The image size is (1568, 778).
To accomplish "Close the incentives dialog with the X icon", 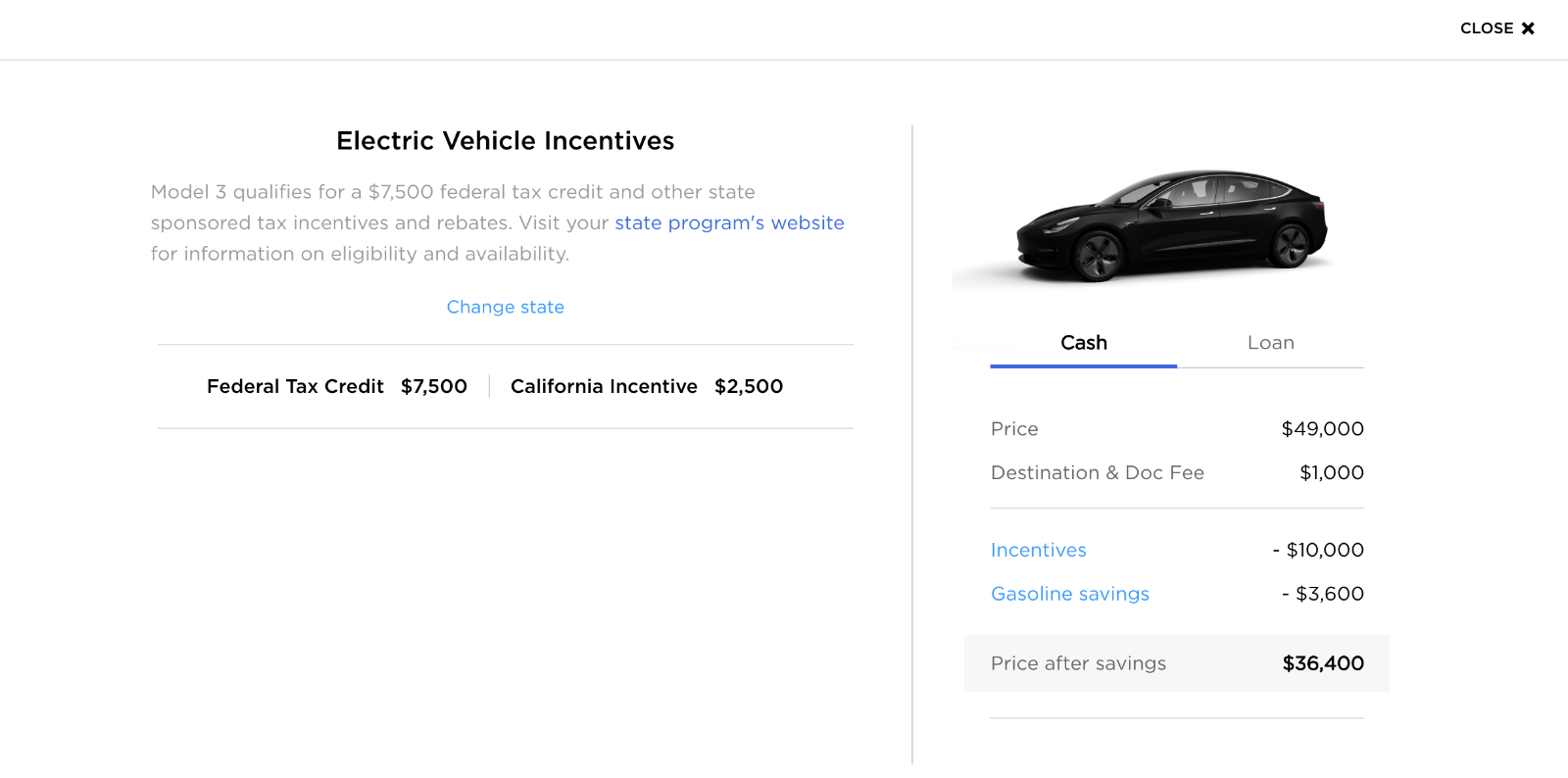I will point(1527,28).
